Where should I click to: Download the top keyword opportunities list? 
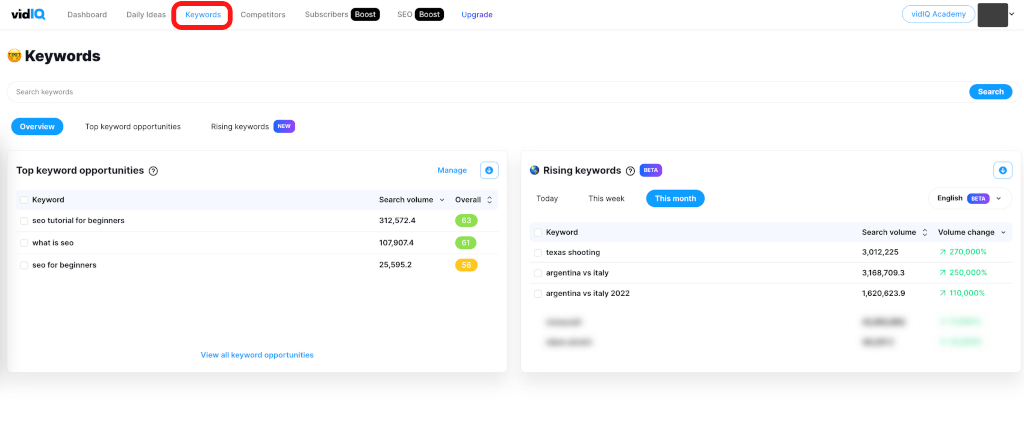(x=489, y=170)
